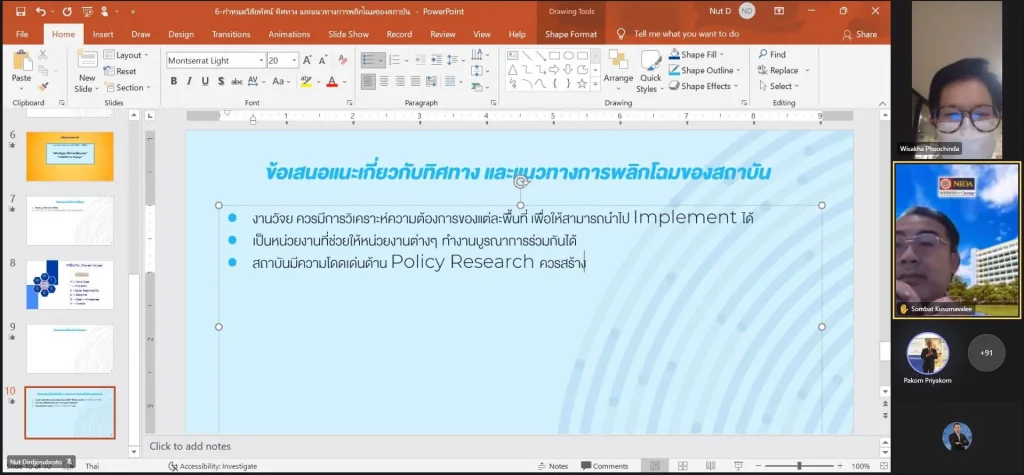Click the Share button
Screen dimensions: 1024x475
click(x=859, y=34)
